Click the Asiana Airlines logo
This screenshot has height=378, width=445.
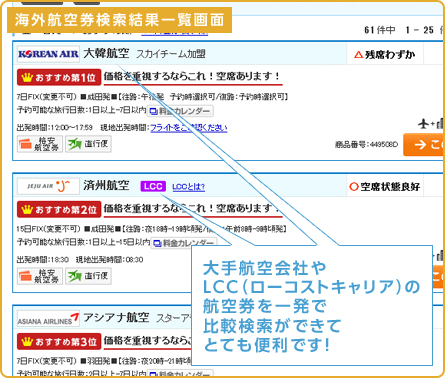[48, 319]
